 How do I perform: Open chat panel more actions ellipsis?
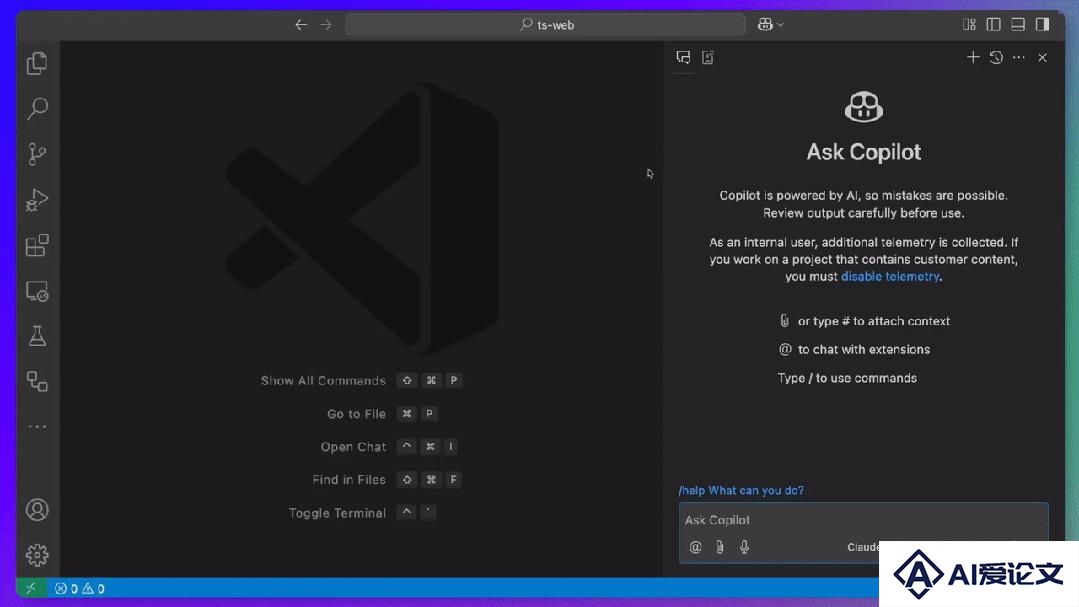pyautogui.click(x=1018, y=57)
